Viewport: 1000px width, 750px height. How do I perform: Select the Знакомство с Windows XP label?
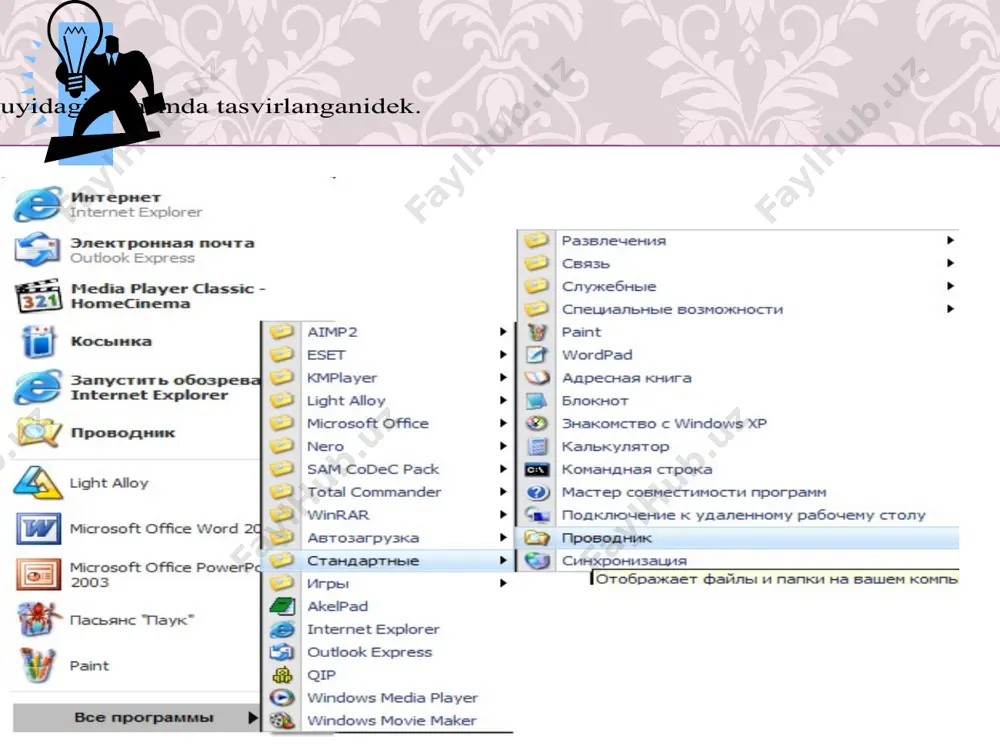664,423
